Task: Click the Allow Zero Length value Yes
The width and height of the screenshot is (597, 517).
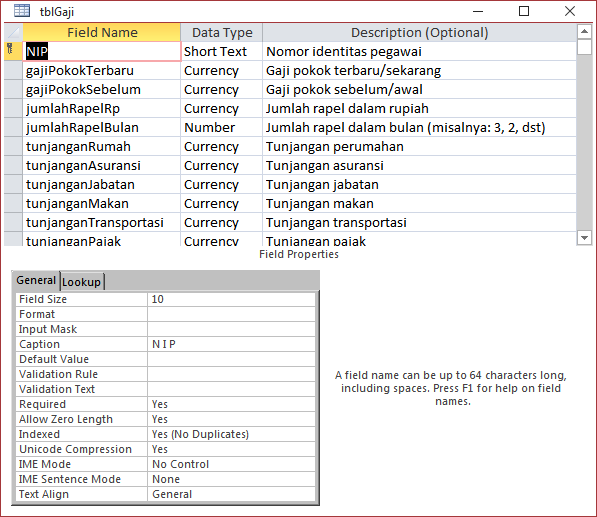Action: (231, 419)
